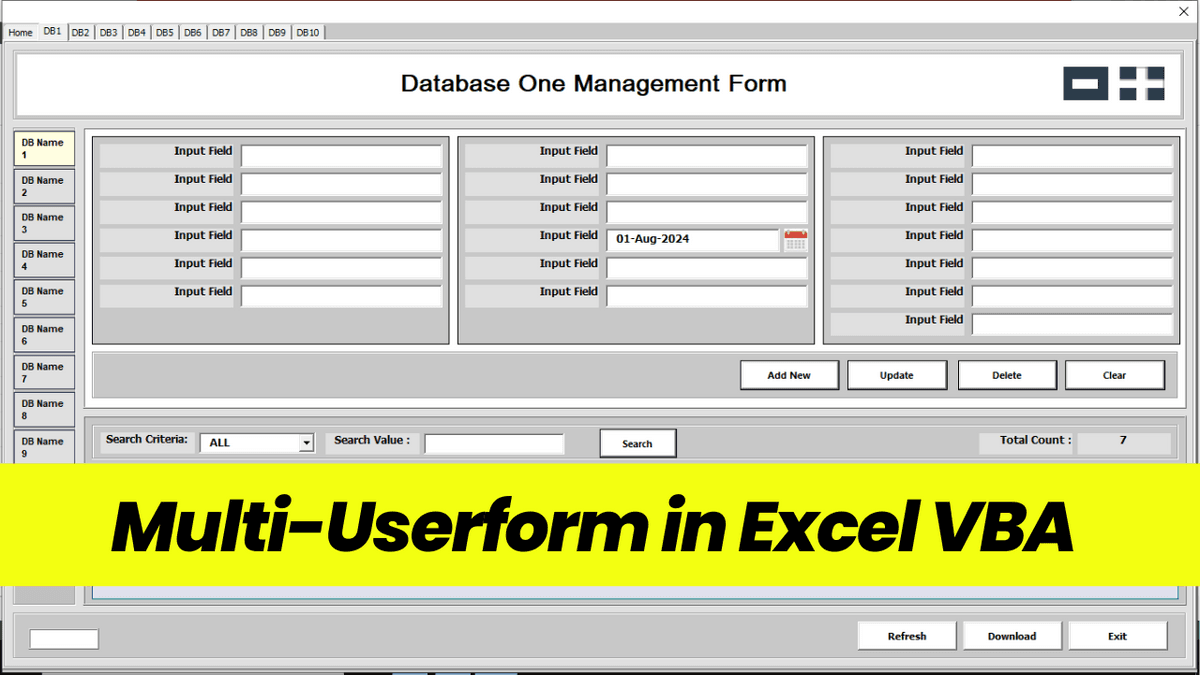
Task: Click the four-square grid icon in header
Action: [1141, 84]
